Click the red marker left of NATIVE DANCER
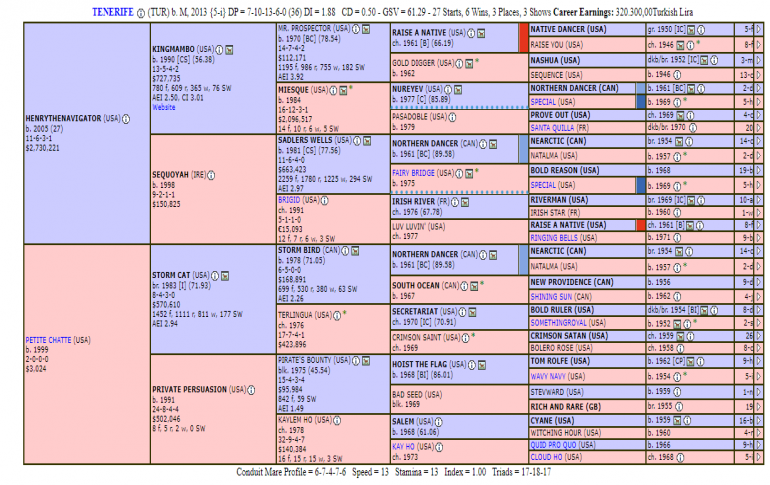This screenshot has width=770, height=485. [523, 38]
